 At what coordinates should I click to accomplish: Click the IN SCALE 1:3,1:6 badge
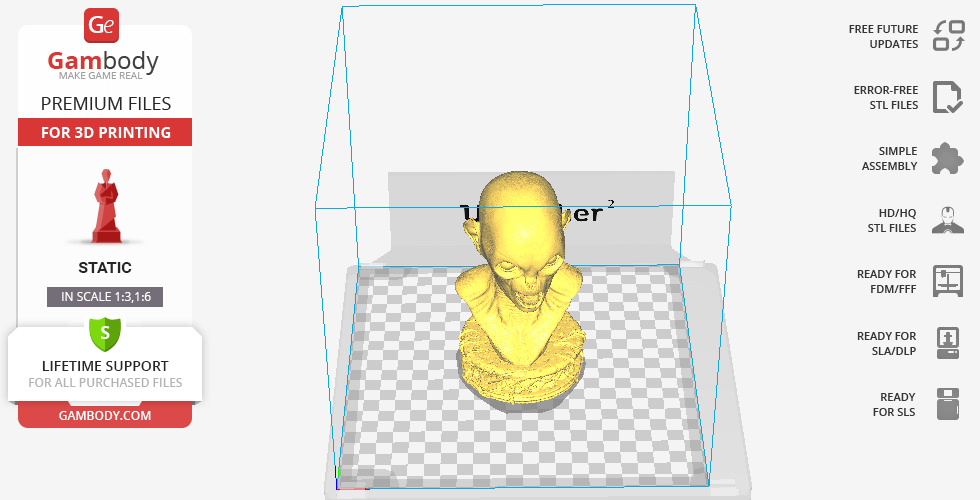coord(105,297)
